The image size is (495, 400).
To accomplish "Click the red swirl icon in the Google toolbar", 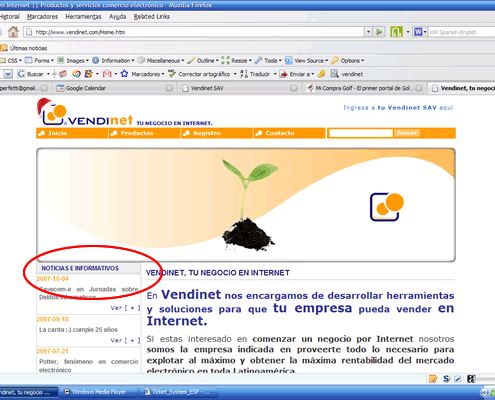I will click(x=76, y=74).
